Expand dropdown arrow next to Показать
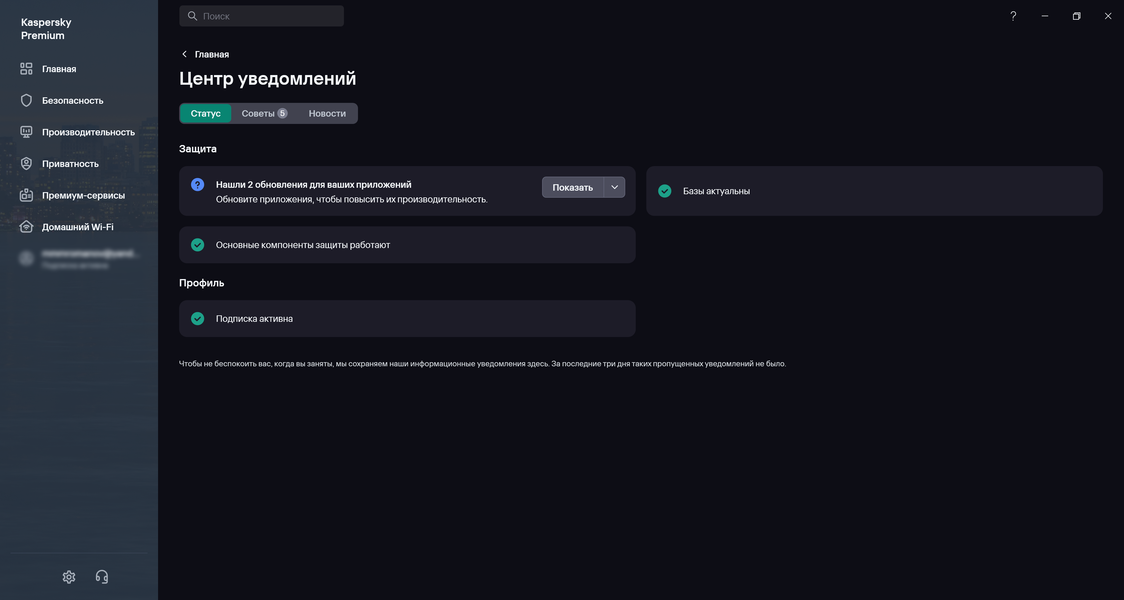 [x=615, y=187]
